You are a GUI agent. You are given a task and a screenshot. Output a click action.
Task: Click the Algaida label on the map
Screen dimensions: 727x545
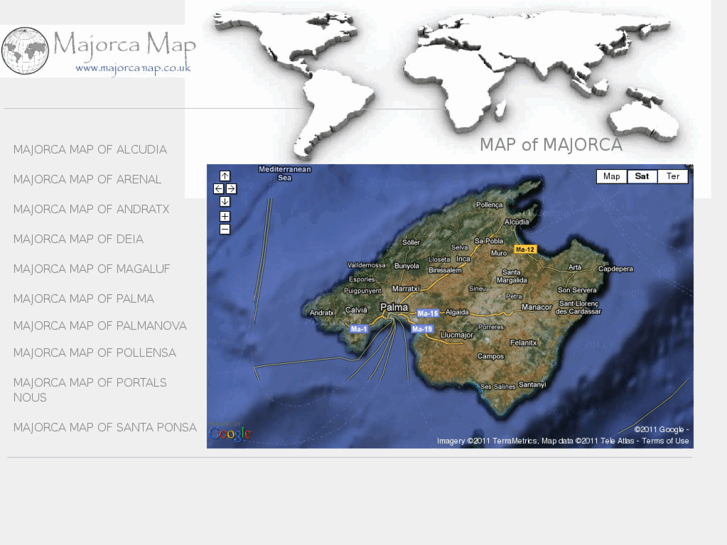(x=457, y=312)
